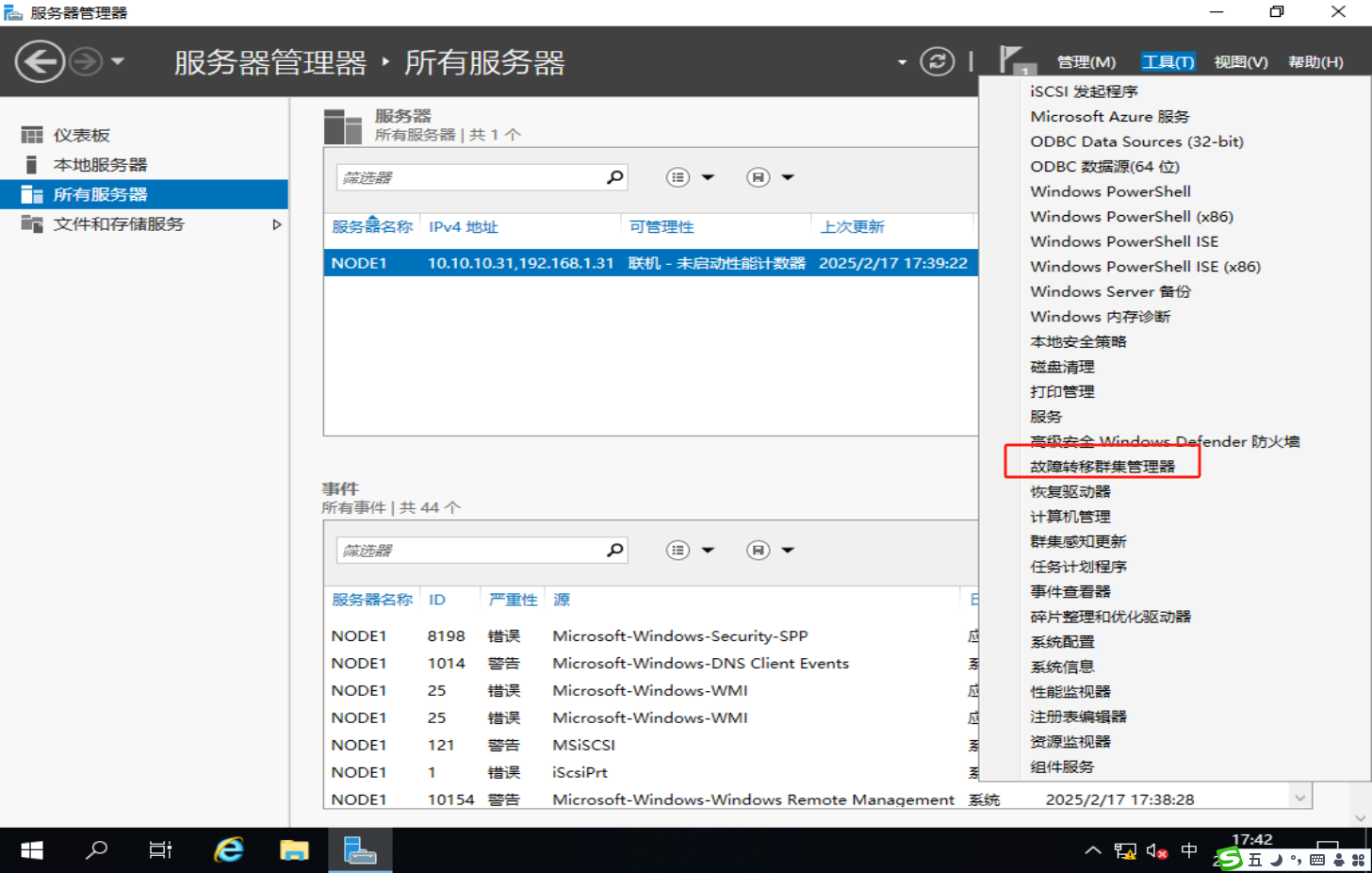Select iSCSI 发起程序 in the menu
Screen dimensions: 1372x873
click(x=1084, y=91)
